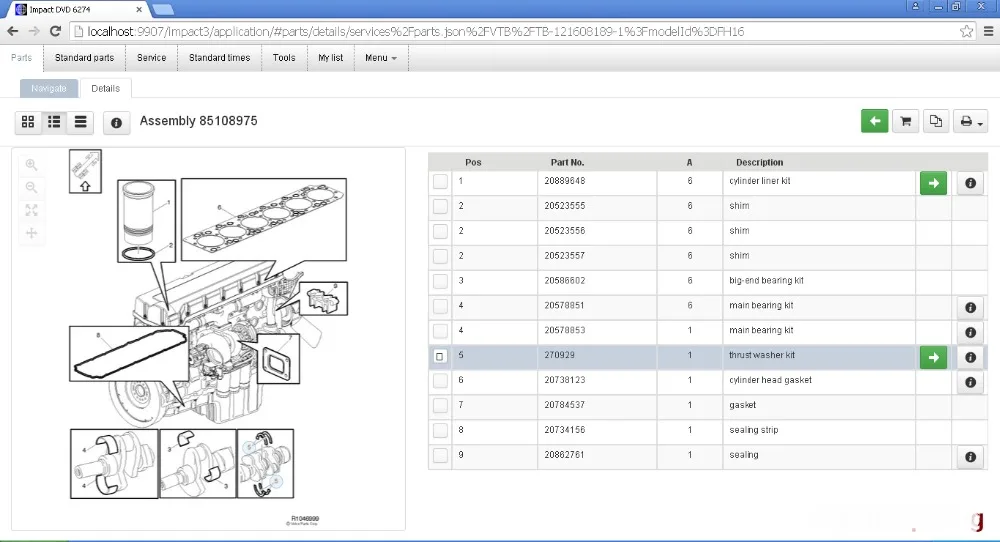
Task: Switch to grid tile view icon
Action: coord(28,122)
